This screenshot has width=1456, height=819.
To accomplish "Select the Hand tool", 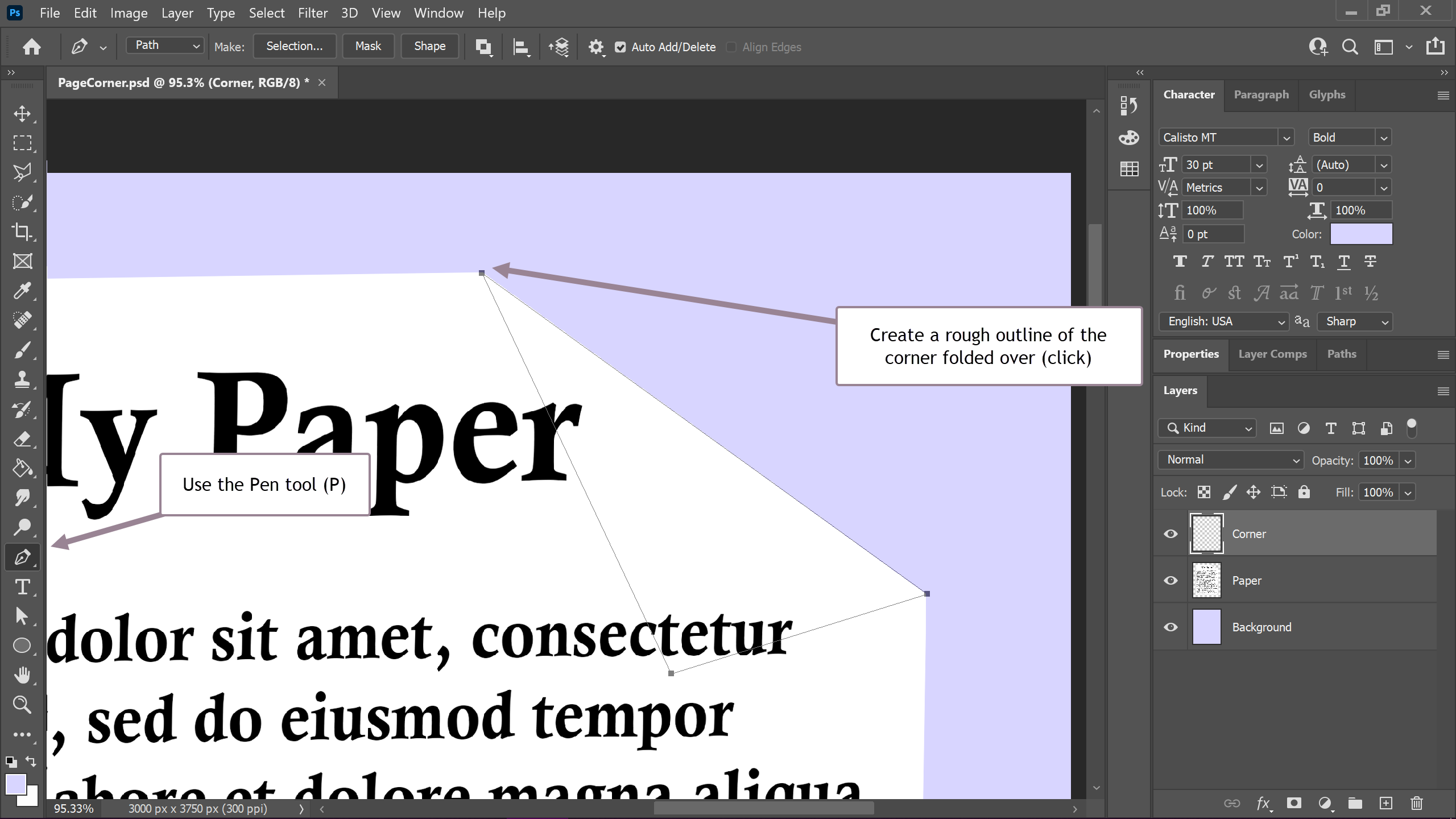I will pyautogui.click(x=22, y=675).
